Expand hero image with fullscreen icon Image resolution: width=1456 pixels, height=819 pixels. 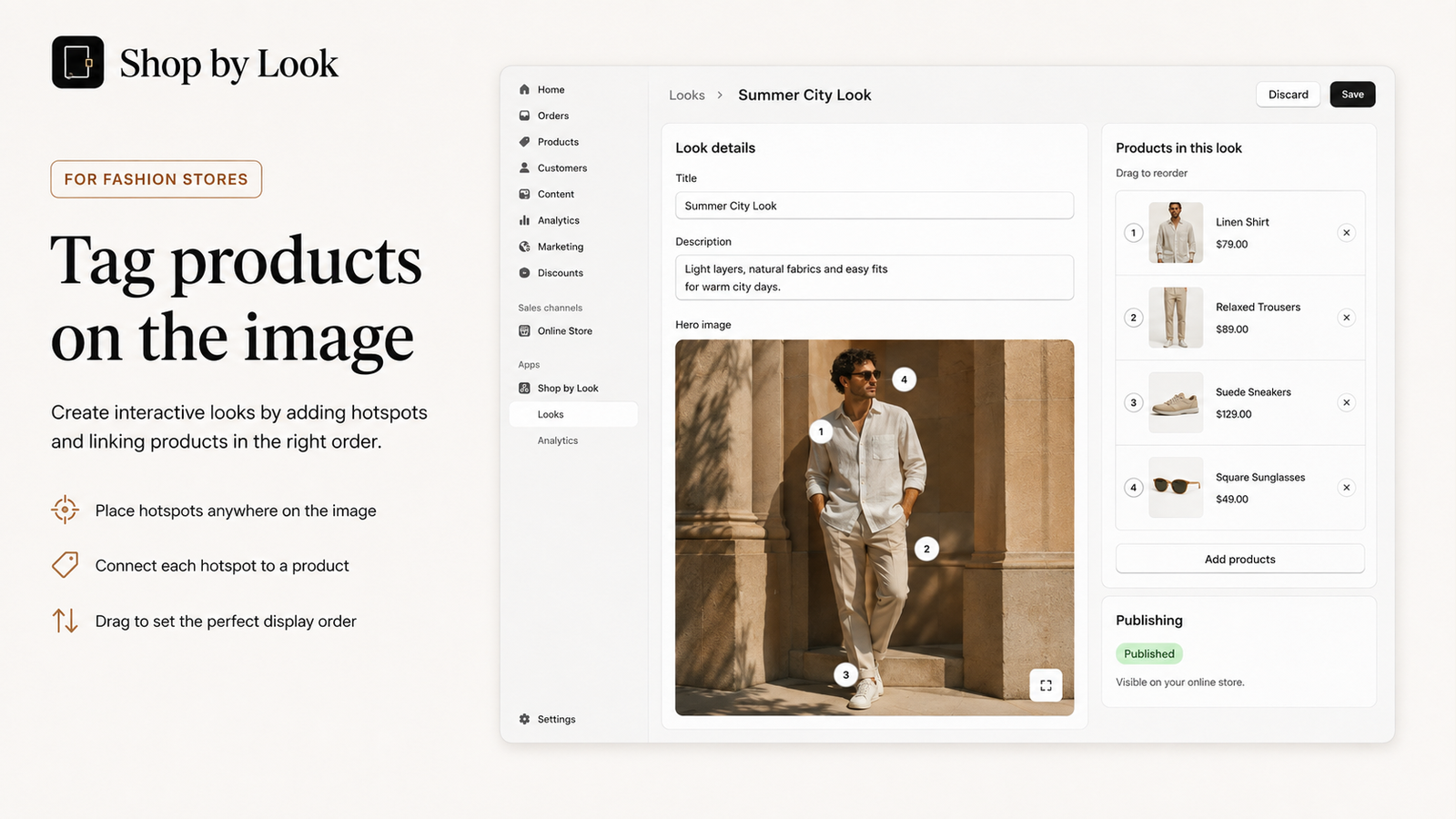tap(1046, 685)
